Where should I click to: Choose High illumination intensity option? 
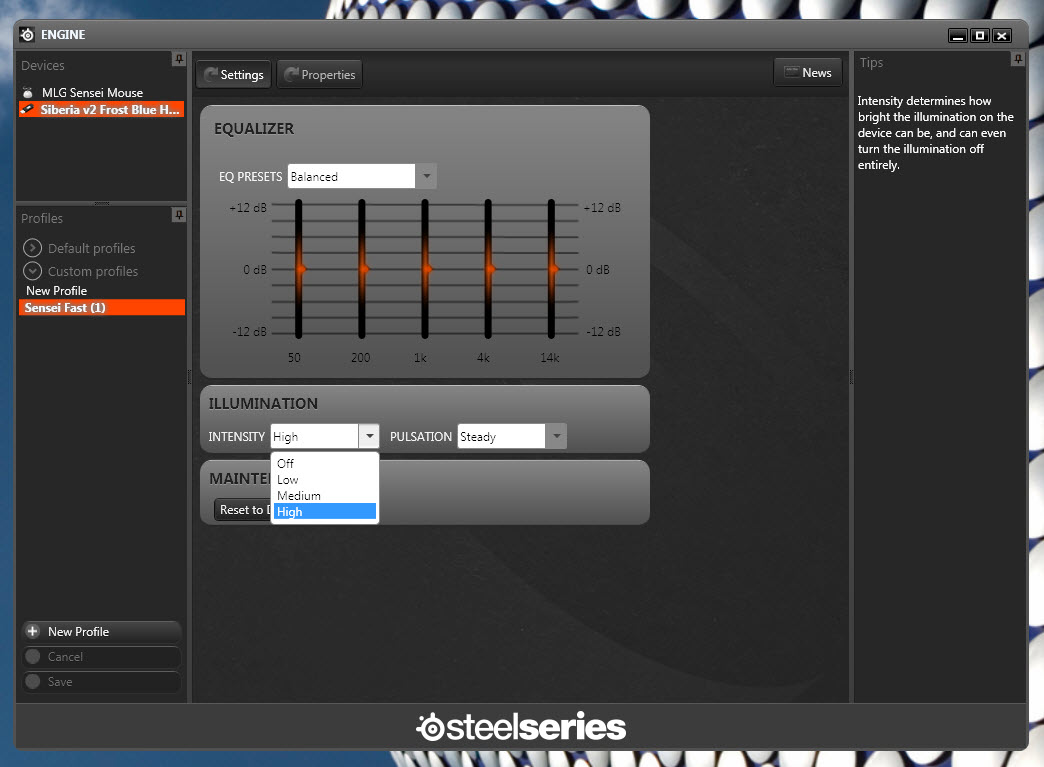pyautogui.click(x=325, y=511)
